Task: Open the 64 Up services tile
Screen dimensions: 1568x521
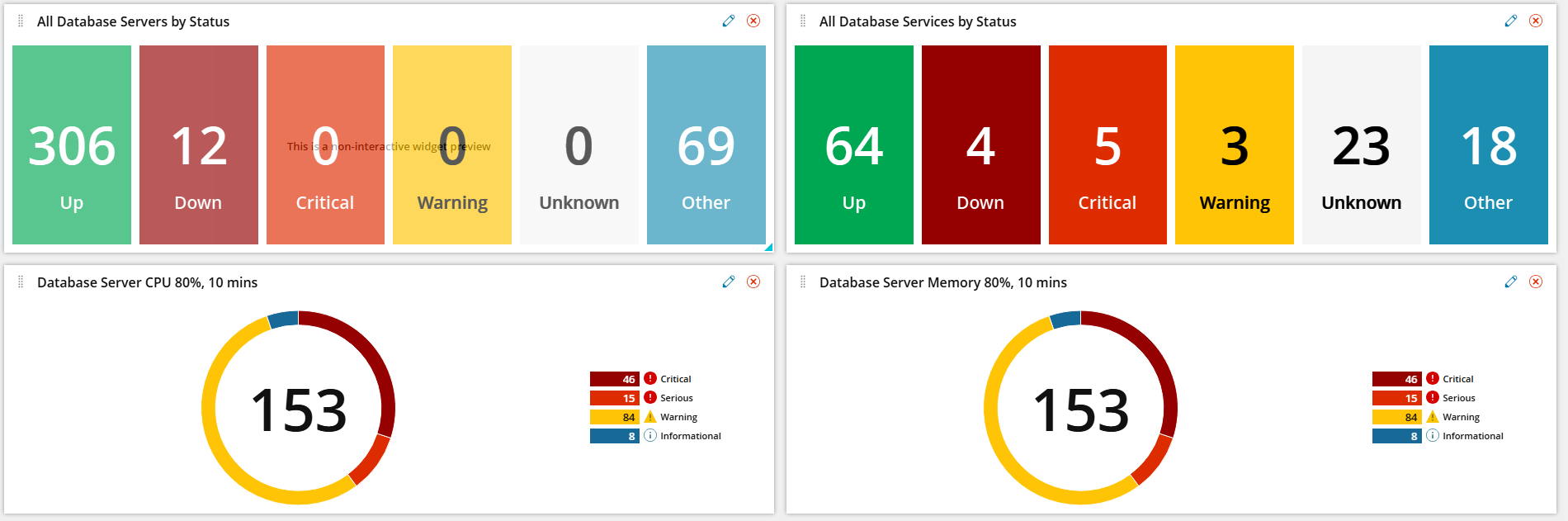Action: coord(854,144)
